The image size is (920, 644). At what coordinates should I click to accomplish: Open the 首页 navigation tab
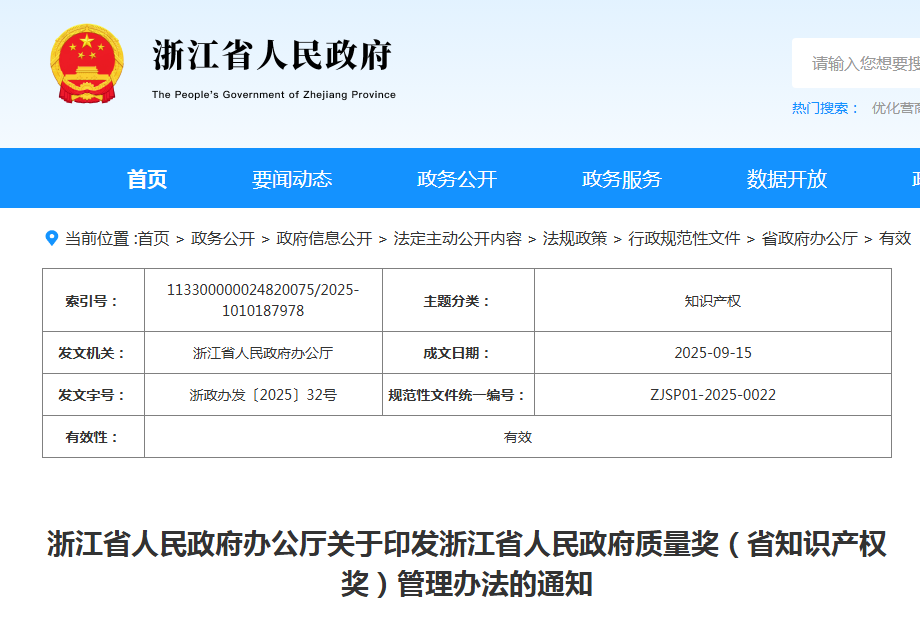click(147, 179)
